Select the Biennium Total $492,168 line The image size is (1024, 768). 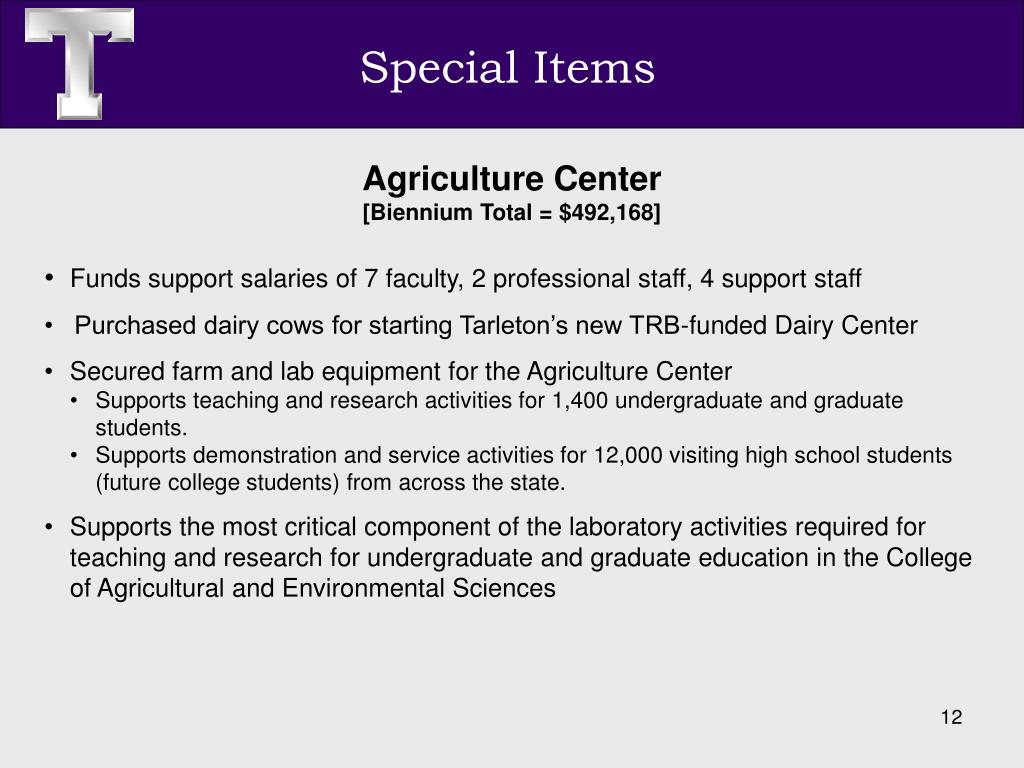512,213
